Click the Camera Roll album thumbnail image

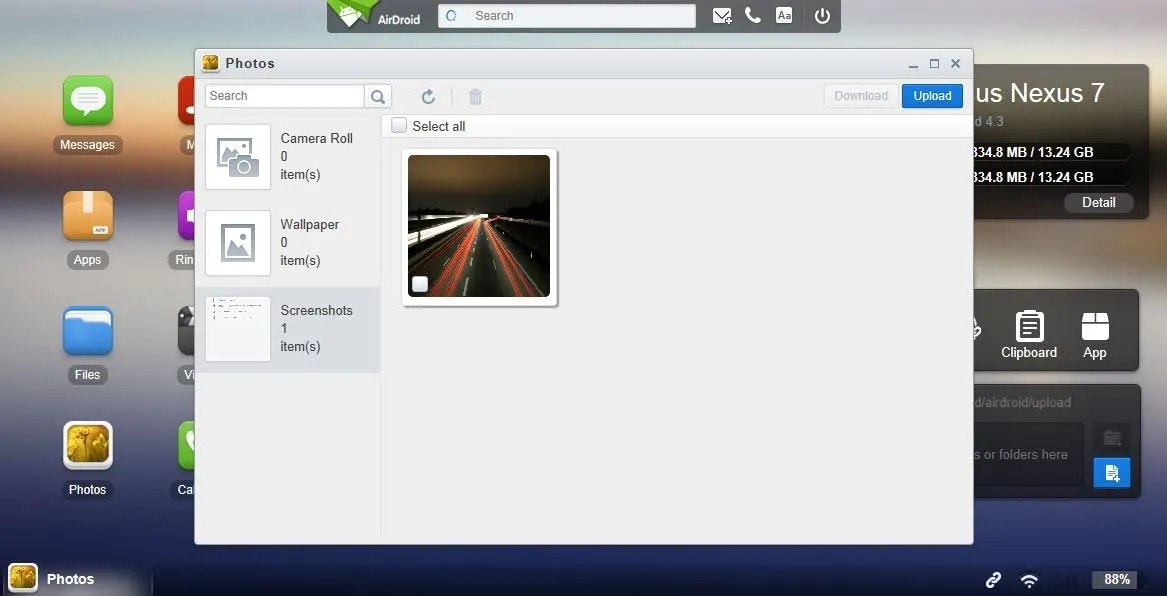tap(238, 157)
